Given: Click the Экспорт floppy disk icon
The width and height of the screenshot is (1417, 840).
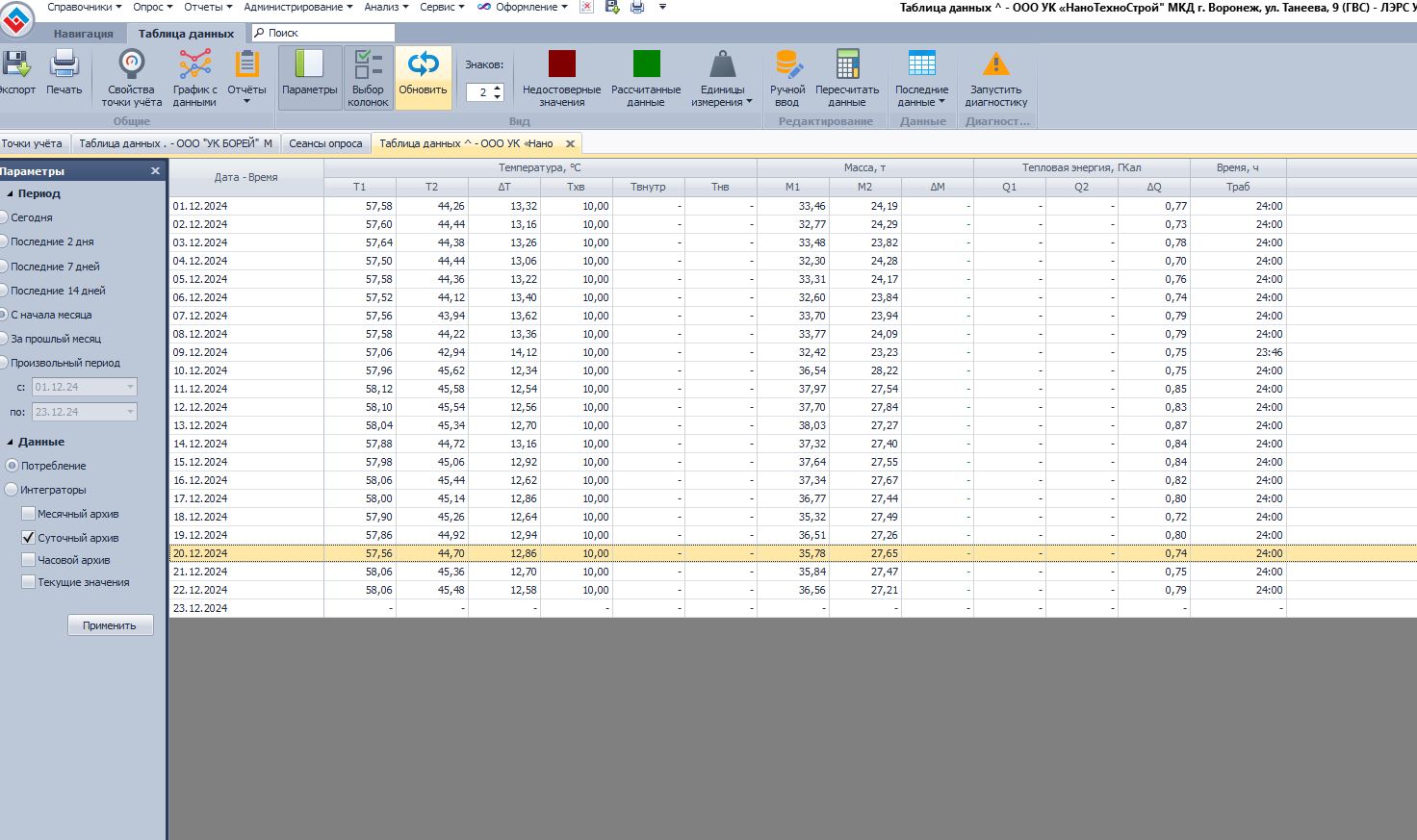Looking at the screenshot, I should tap(15, 64).
